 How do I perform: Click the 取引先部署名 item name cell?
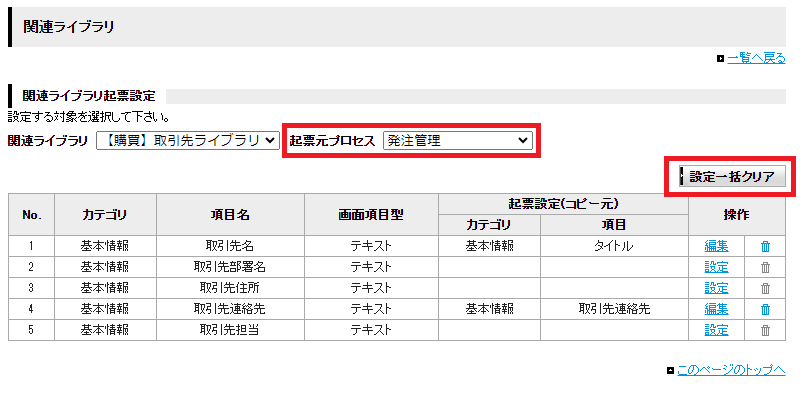click(230, 267)
